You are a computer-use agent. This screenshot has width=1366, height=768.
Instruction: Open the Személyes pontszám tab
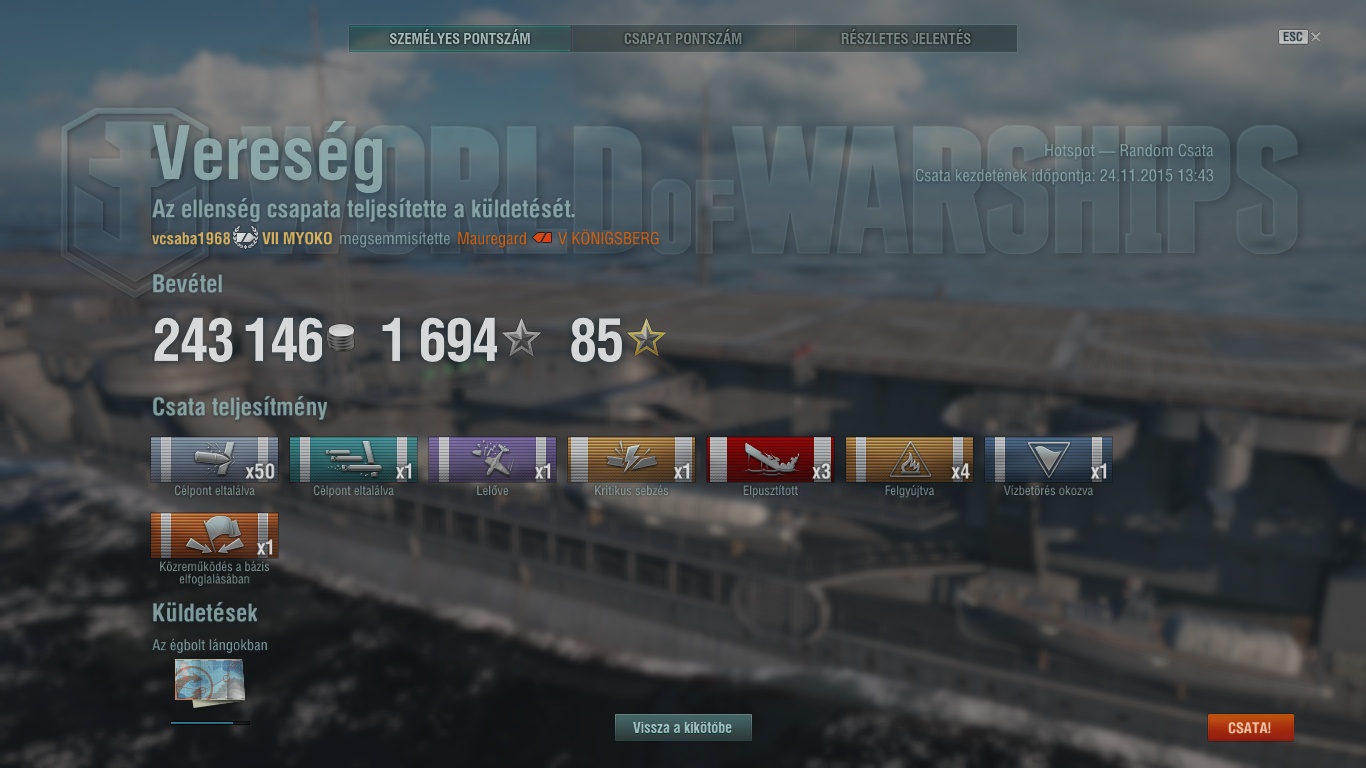click(x=460, y=39)
